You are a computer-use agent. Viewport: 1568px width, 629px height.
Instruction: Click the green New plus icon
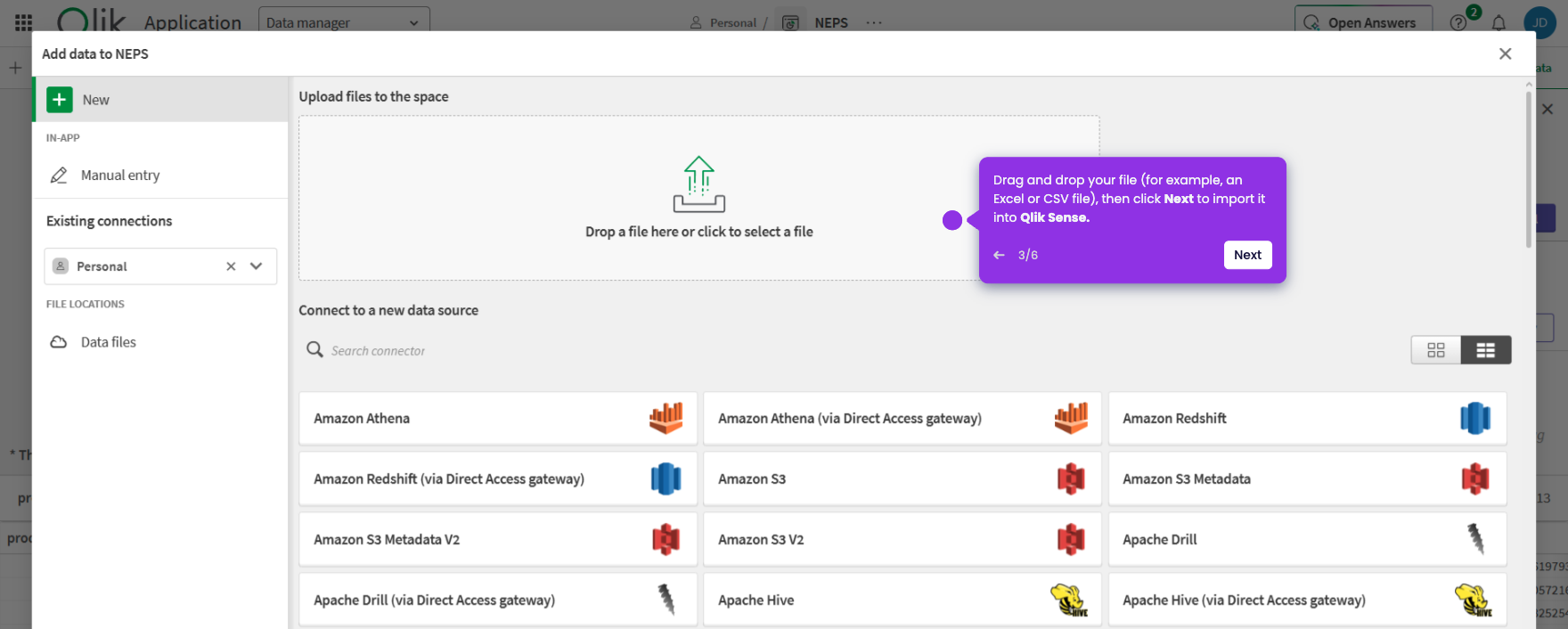[x=60, y=100]
